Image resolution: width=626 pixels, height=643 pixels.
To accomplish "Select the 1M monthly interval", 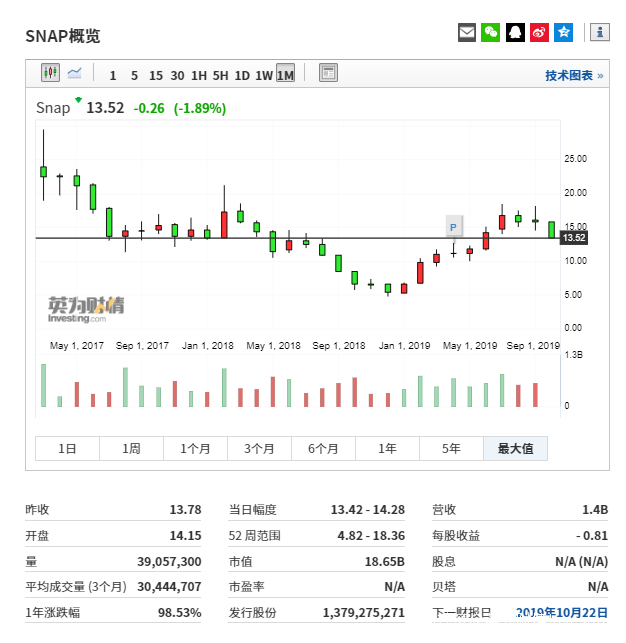I will click(285, 73).
